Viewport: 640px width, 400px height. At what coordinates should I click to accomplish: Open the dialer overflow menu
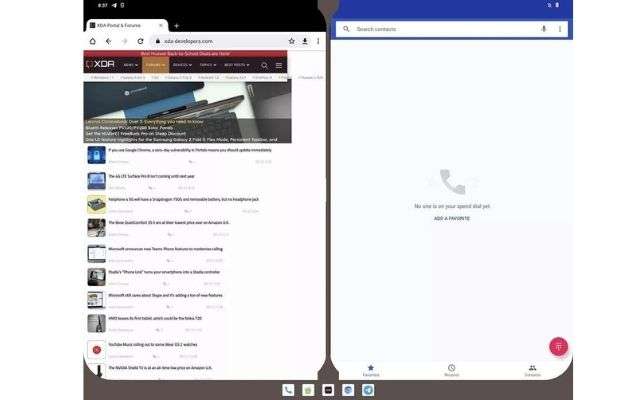tap(560, 29)
